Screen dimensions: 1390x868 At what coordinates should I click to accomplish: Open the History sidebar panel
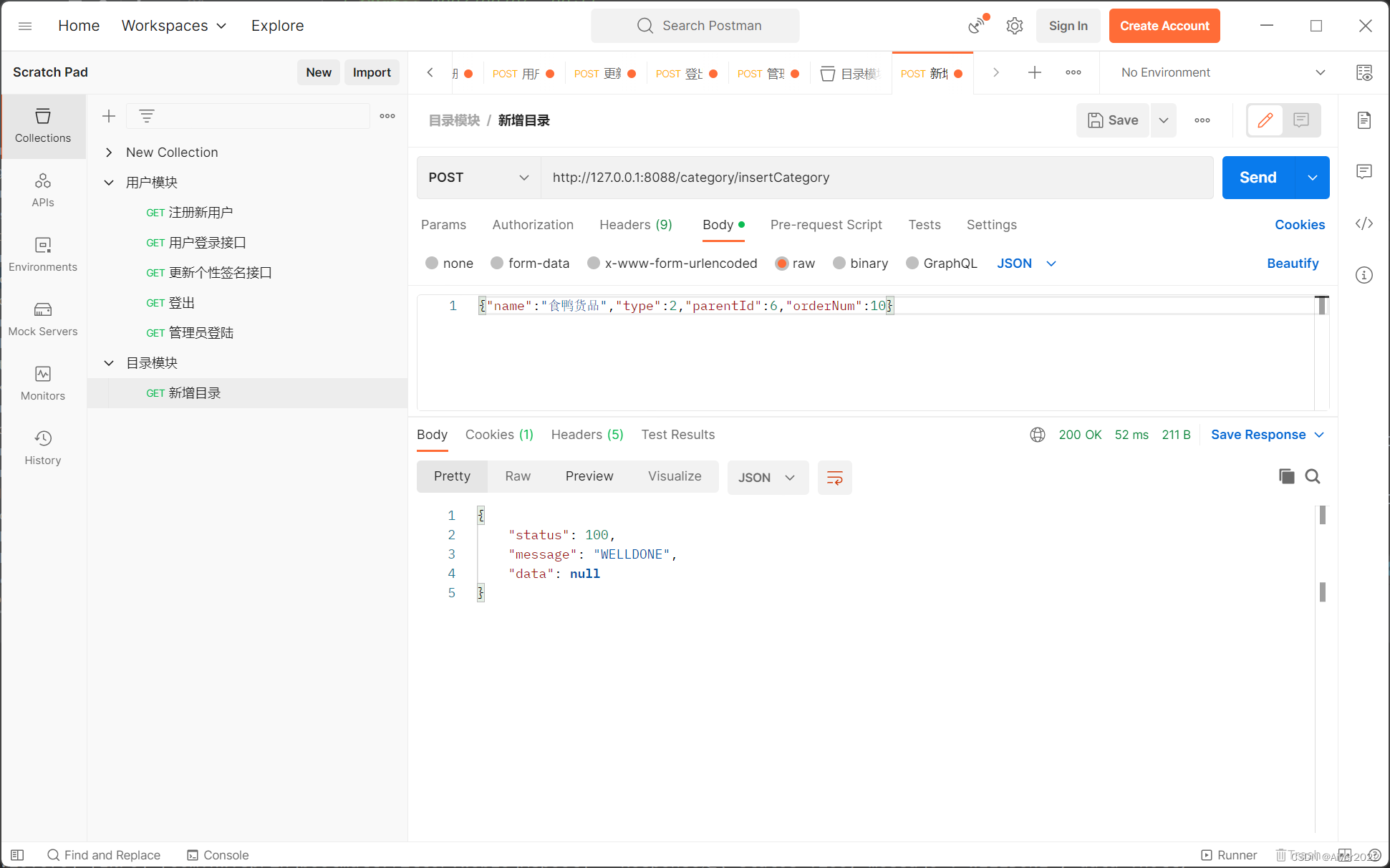tap(43, 448)
